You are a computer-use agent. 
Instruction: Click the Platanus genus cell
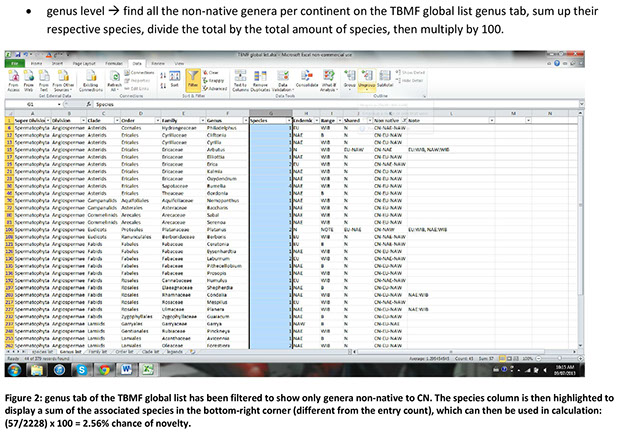[227, 229]
